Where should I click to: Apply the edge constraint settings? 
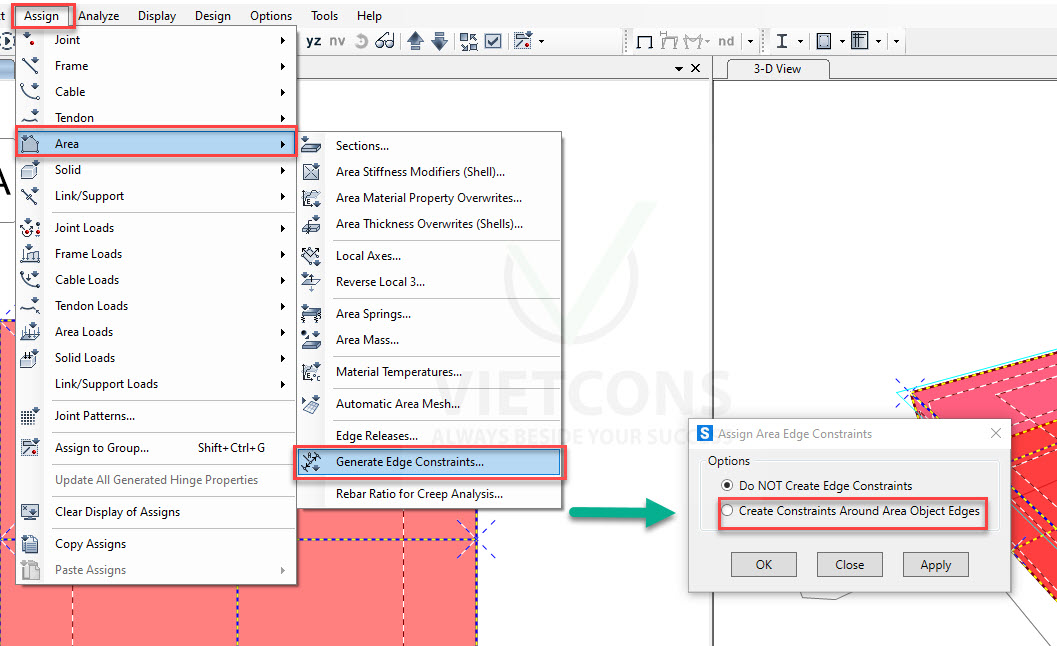coord(935,564)
